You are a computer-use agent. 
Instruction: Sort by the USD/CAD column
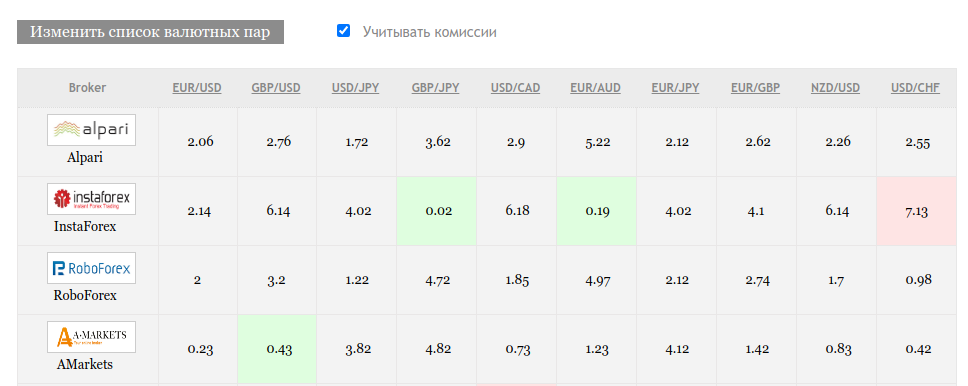515,88
